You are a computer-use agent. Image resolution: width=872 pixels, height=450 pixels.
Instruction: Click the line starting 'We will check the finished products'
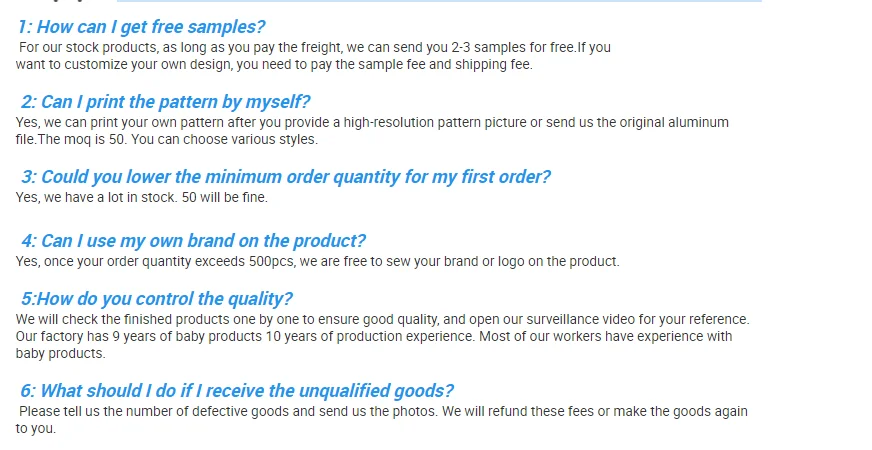coord(382,319)
